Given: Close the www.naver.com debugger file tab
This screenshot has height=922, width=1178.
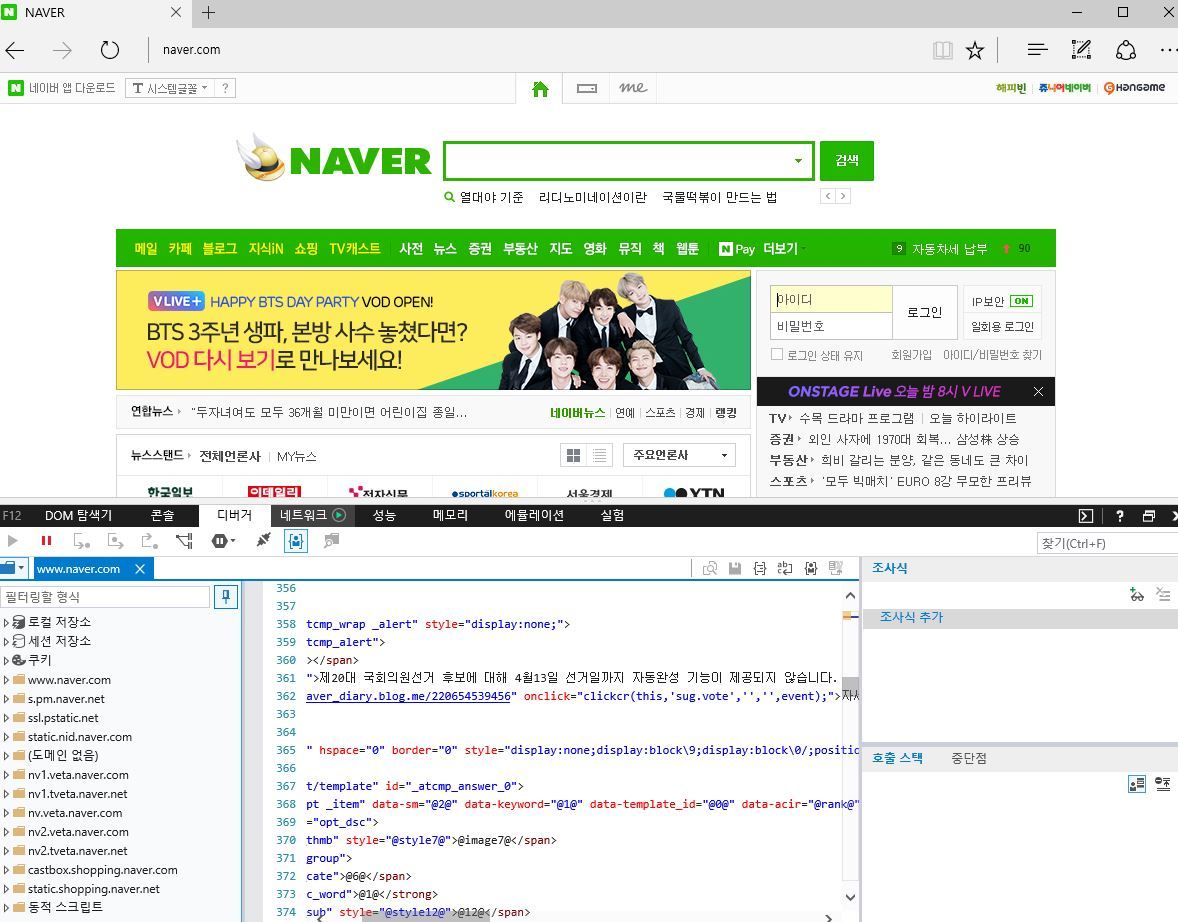Looking at the screenshot, I should click(140, 569).
